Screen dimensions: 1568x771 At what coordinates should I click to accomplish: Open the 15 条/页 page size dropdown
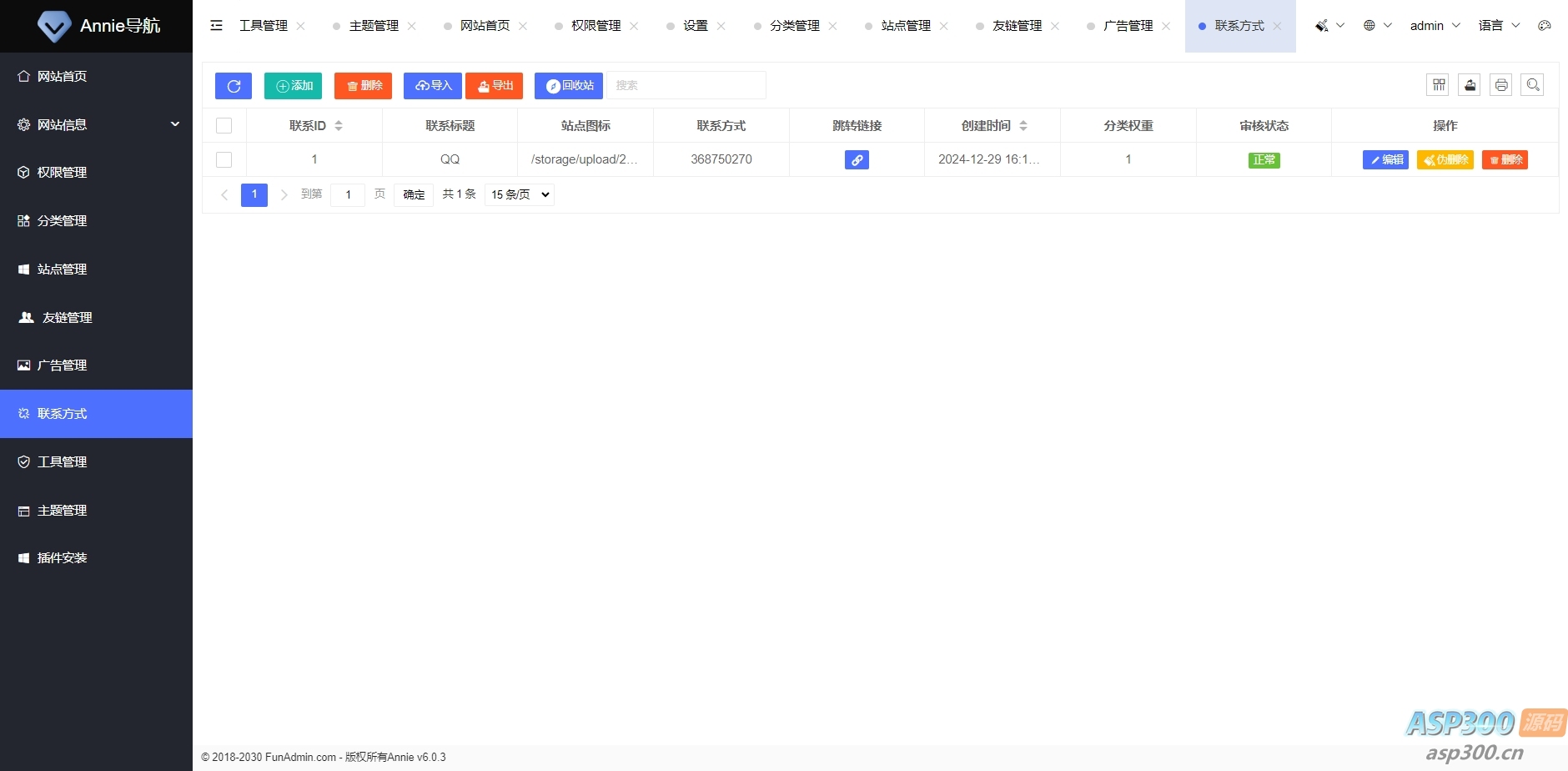(x=520, y=194)
